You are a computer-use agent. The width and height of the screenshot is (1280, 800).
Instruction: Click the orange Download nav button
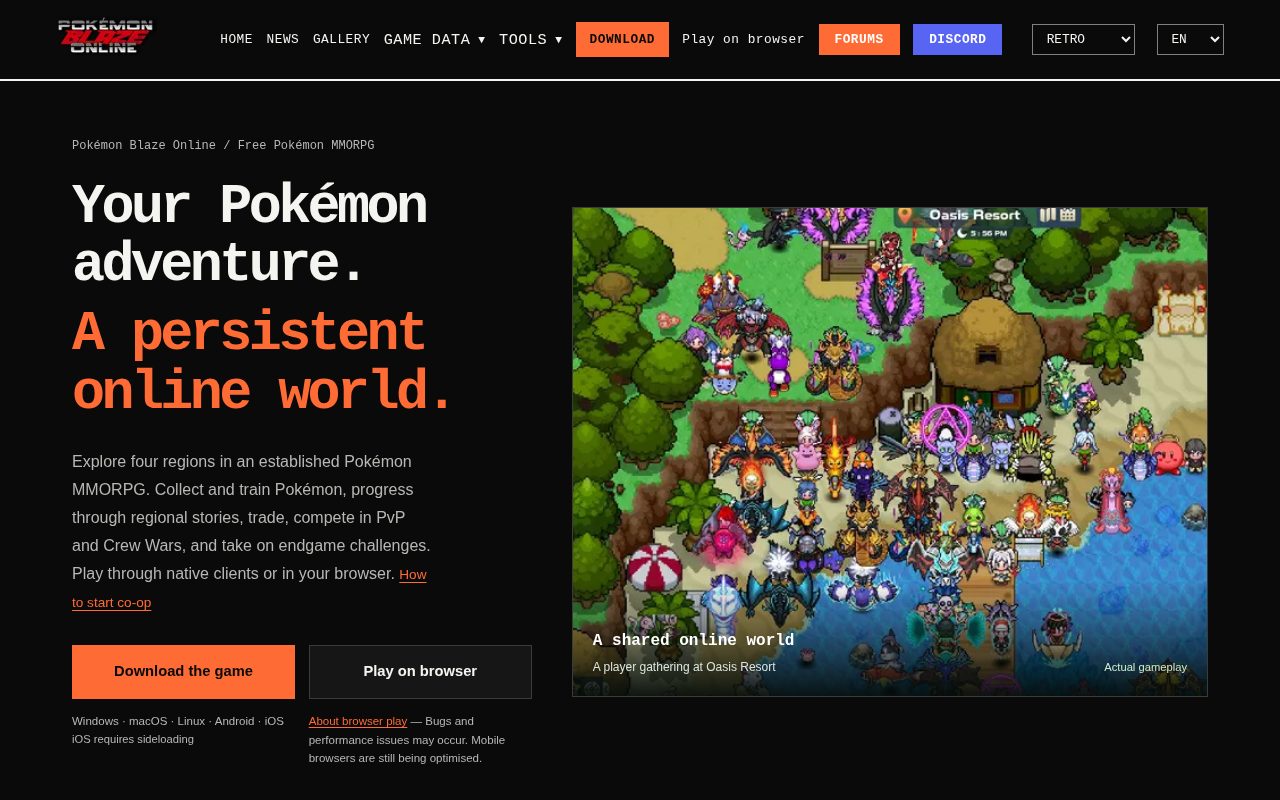622,39
